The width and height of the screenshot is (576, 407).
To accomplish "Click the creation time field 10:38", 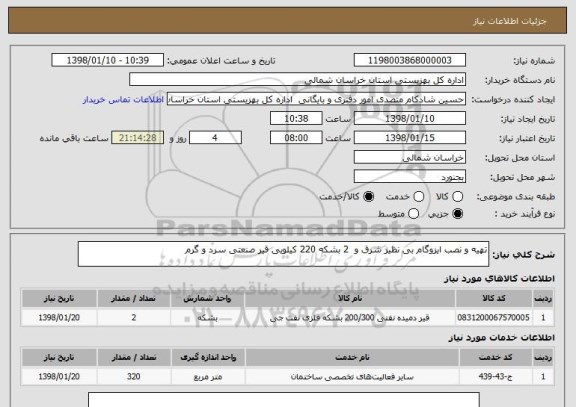I will pos(296,119).
